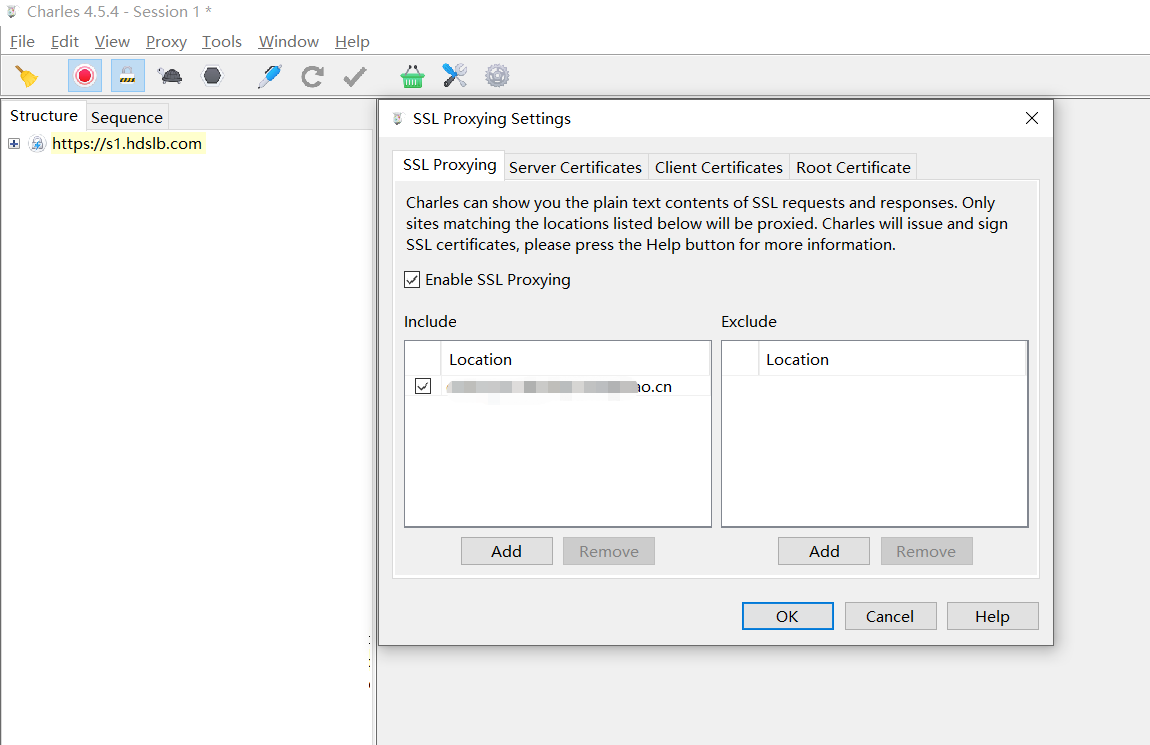Switch to Server Certificates tab

[576, 167]
